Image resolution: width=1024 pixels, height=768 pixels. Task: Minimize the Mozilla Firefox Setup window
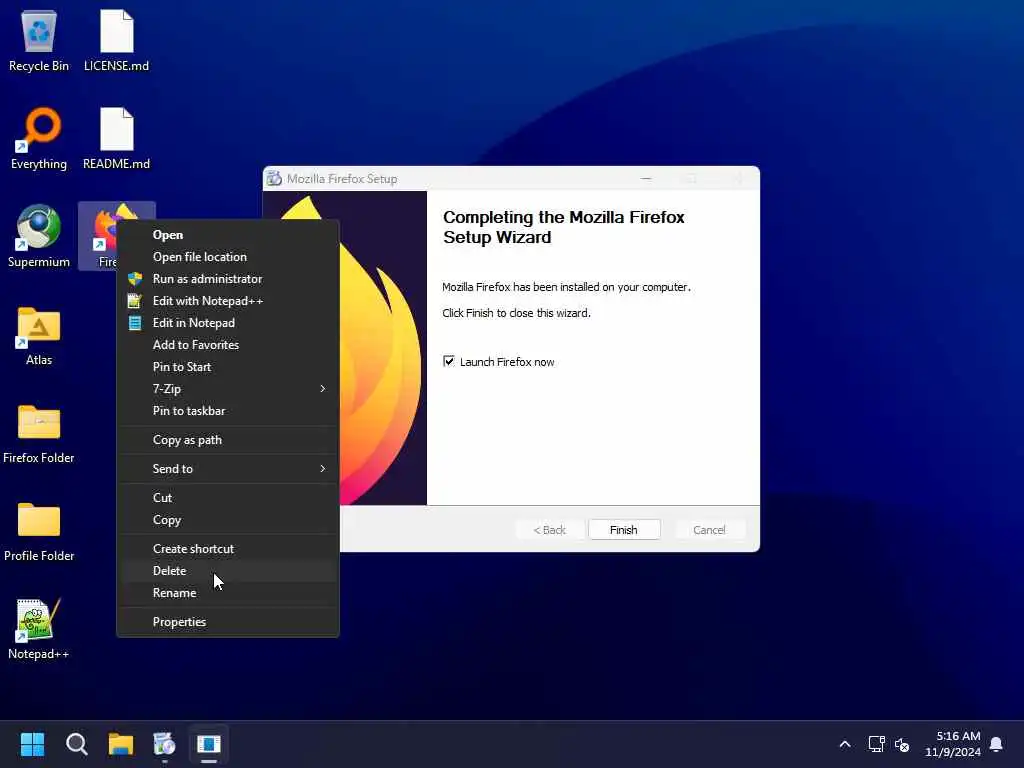(x=646, y=178)
